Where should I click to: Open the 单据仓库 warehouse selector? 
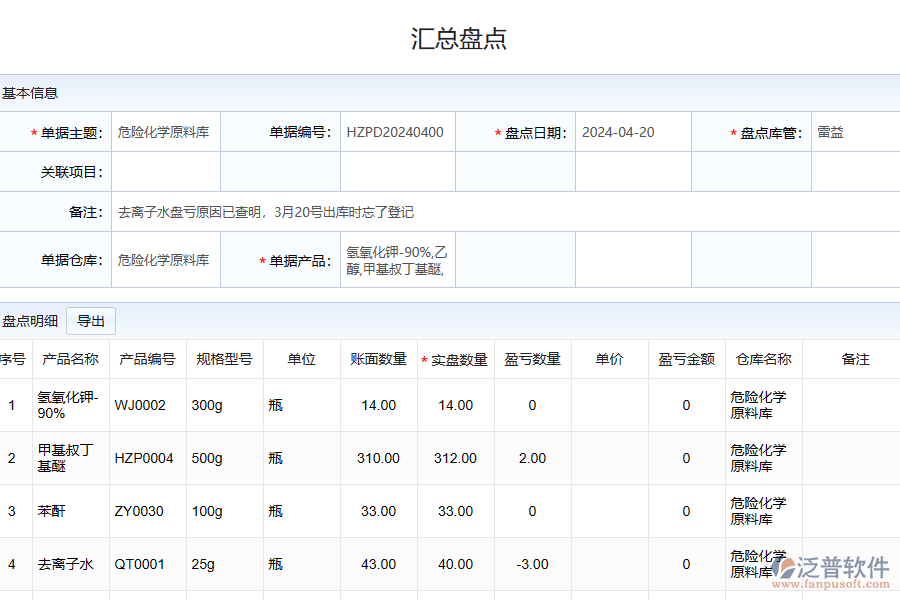pos(165,260)
